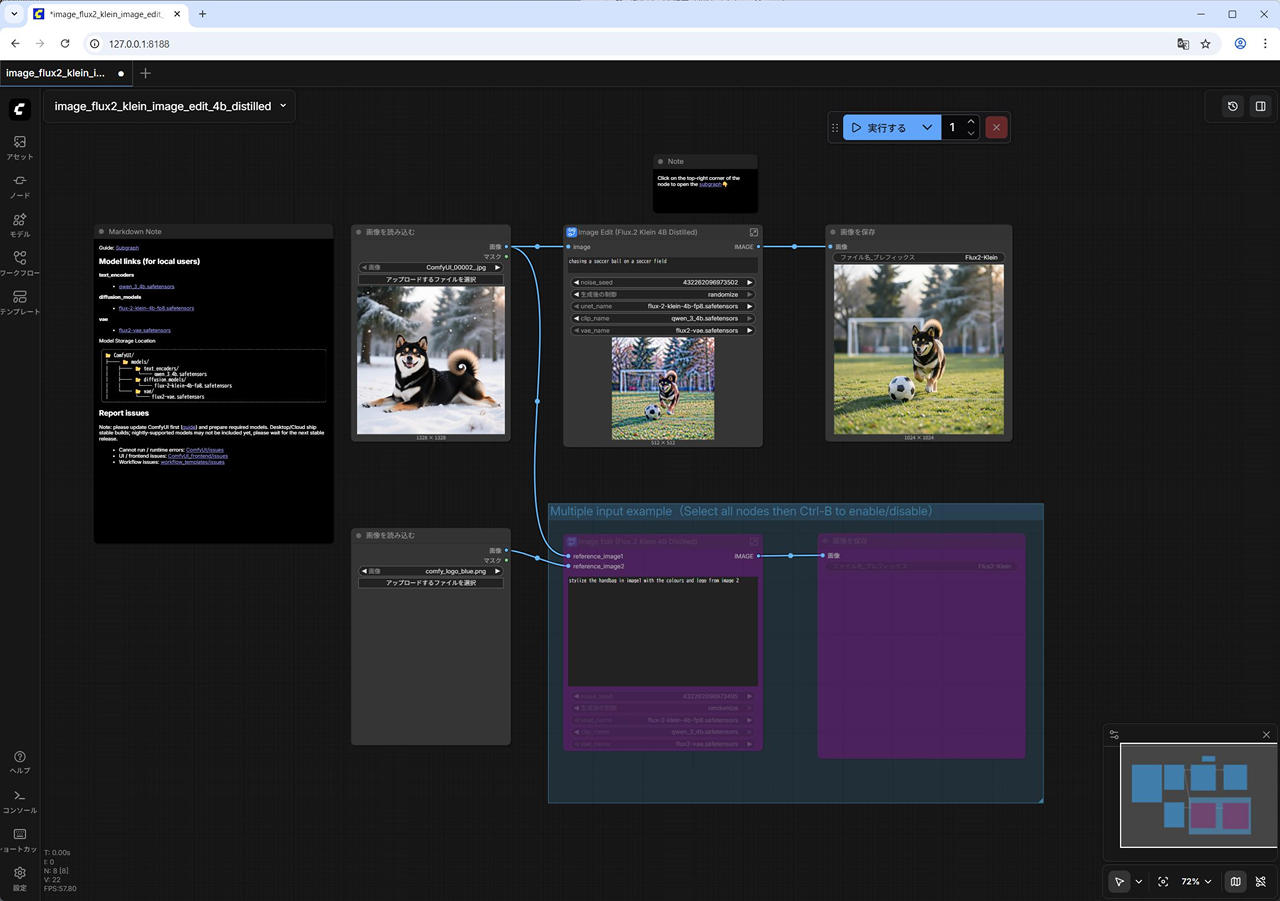Open the subgraph of the Image Edit node

pyautogui.click(x=754, y=232)
